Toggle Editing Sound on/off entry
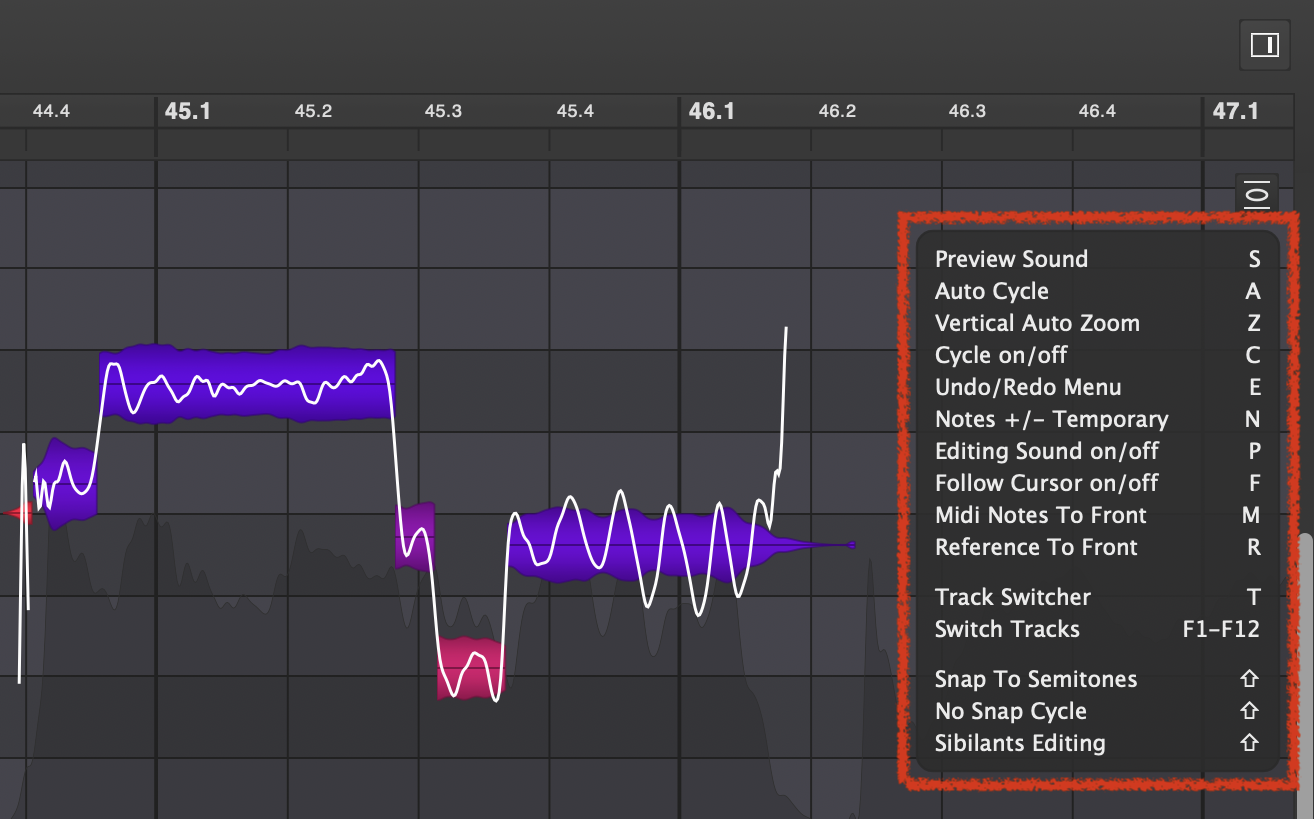The width and height of the screenshot is (1314, 819). pos(1046,451)
